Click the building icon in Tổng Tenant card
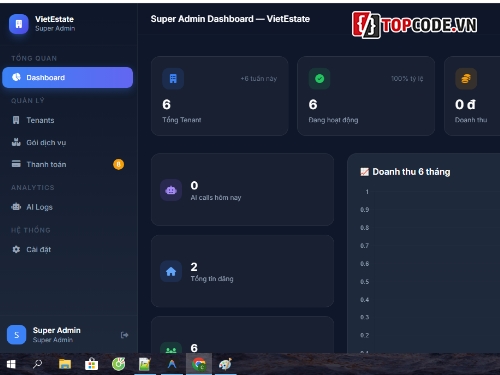500x375 pixels. click(x=173, y=79)
